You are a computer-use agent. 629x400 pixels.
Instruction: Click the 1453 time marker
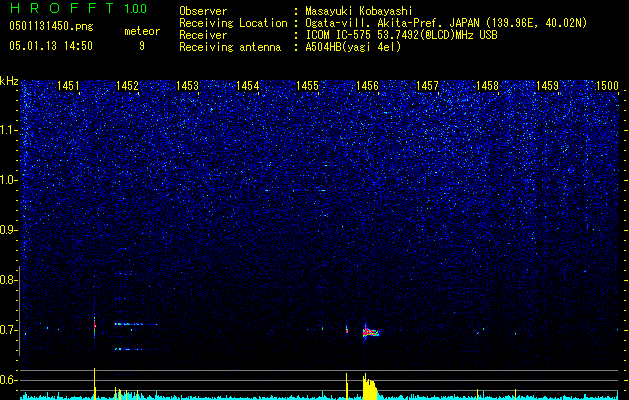point(187,85)
